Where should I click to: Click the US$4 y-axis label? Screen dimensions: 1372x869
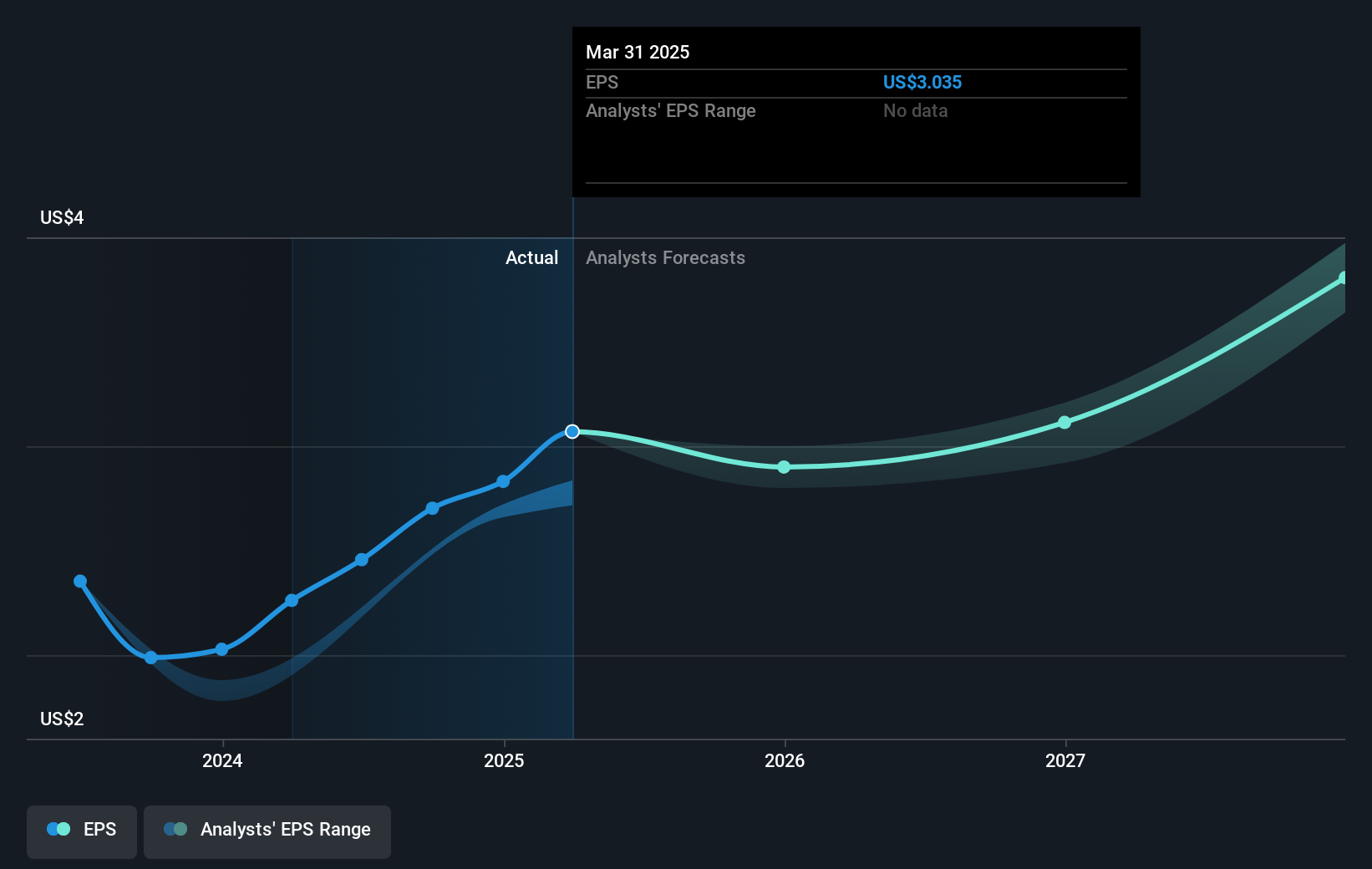point(62,218)
